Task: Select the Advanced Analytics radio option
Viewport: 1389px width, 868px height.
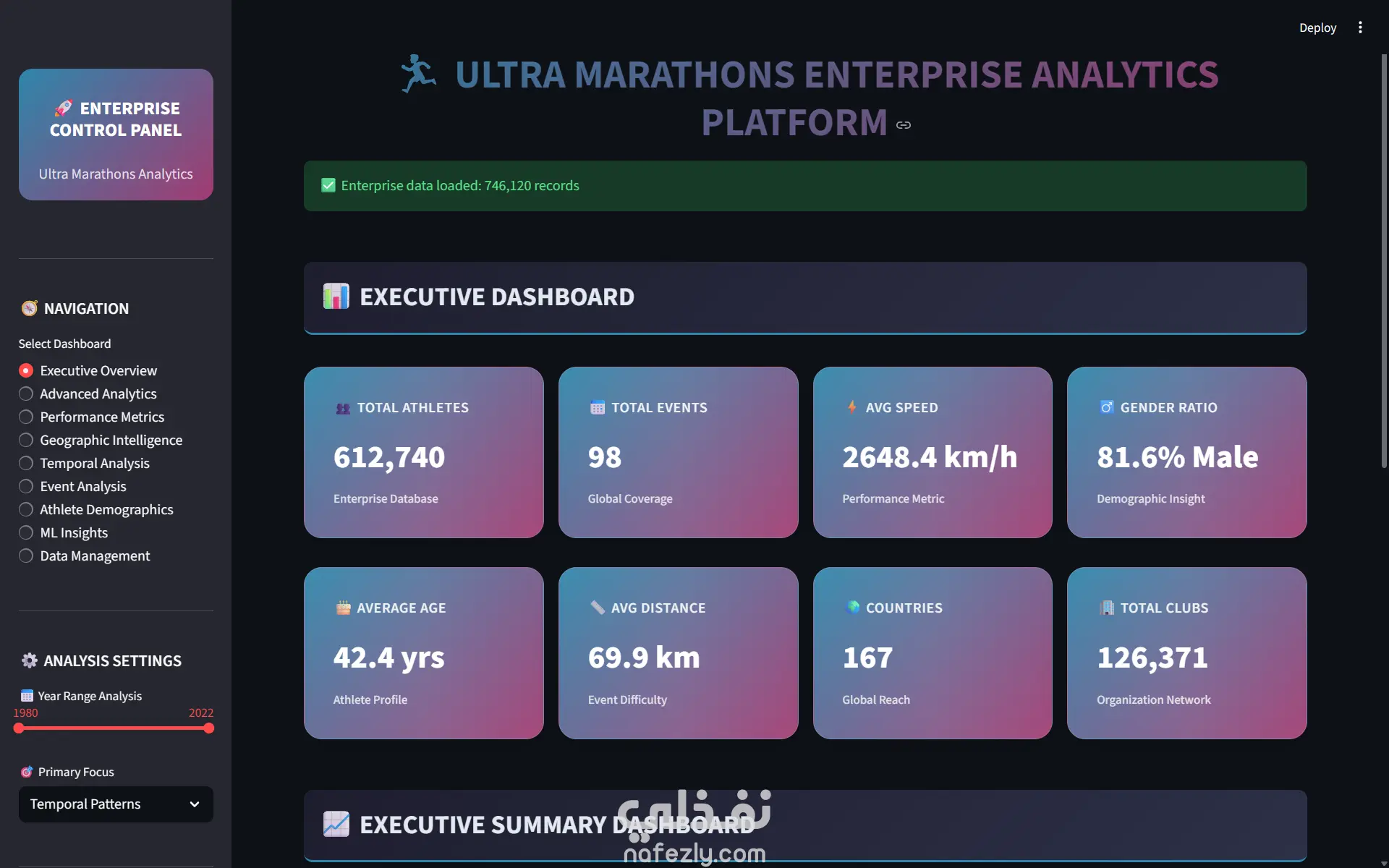Action: [26, 393]
